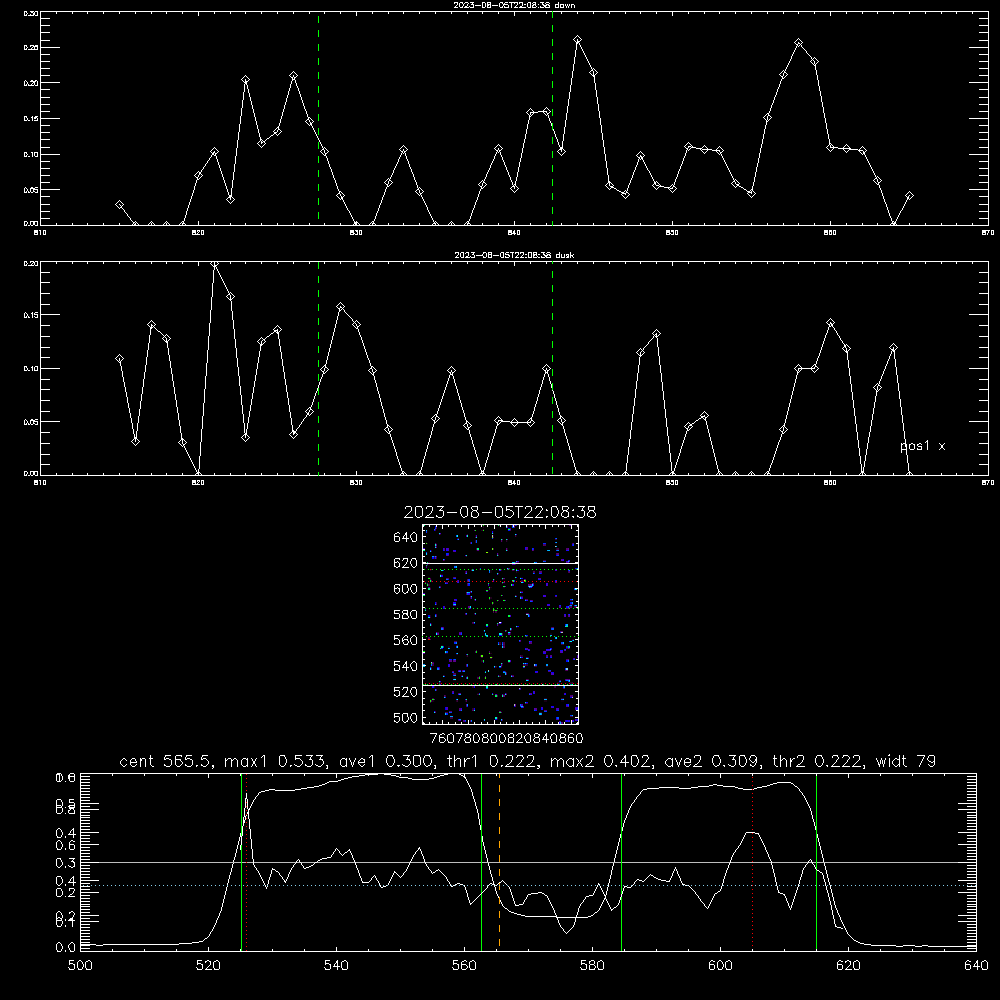Viewport: 1000px width, 1000px height.
Task: Click the solid white horizontal line at 0.3
Action: 528,862
